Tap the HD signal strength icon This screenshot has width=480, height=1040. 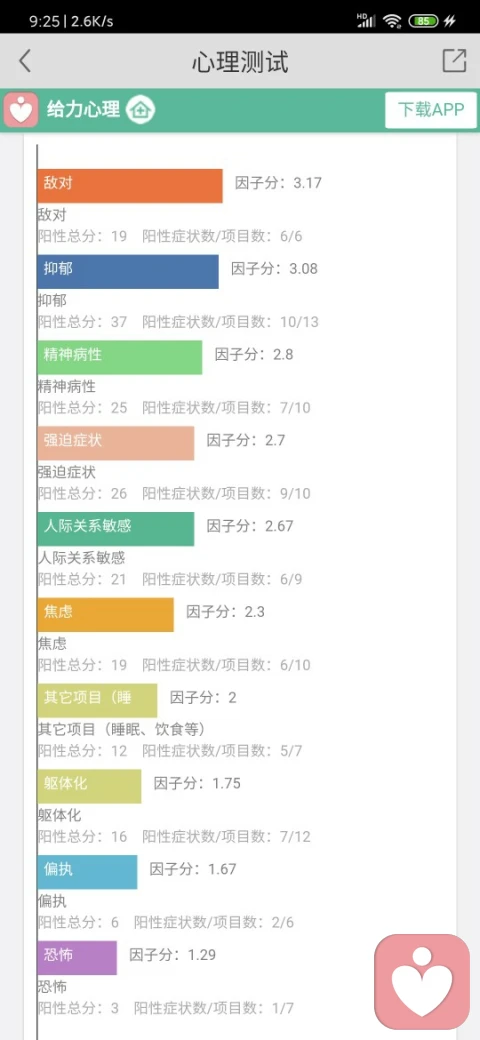pyautogui.click(x=366, y=20)
